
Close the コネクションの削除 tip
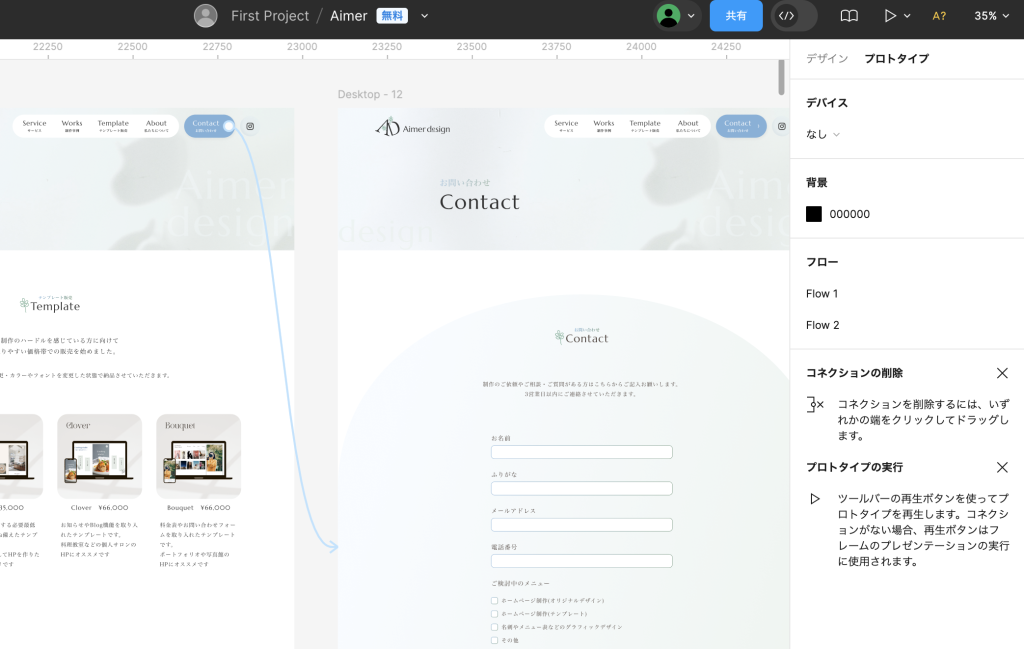point(1002,373)
